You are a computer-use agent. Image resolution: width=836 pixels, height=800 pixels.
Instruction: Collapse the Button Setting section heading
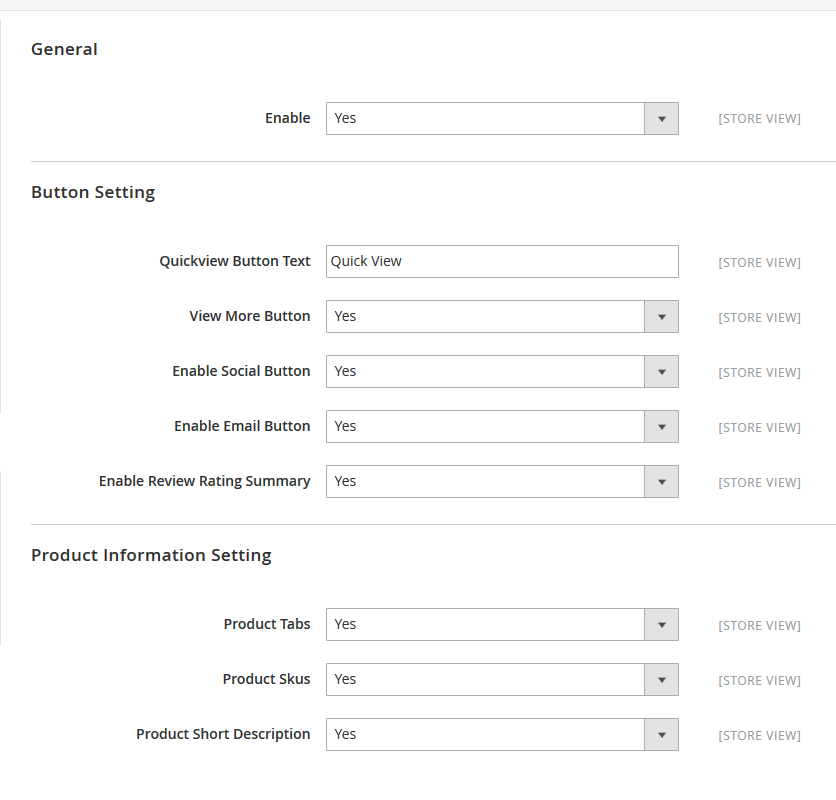93,192
